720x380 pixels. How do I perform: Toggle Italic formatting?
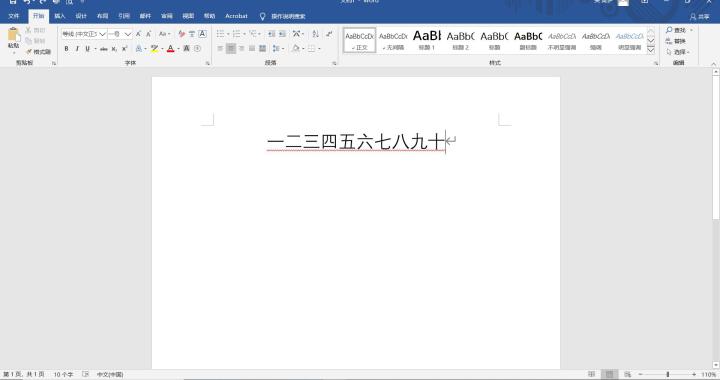coord(77,48)
